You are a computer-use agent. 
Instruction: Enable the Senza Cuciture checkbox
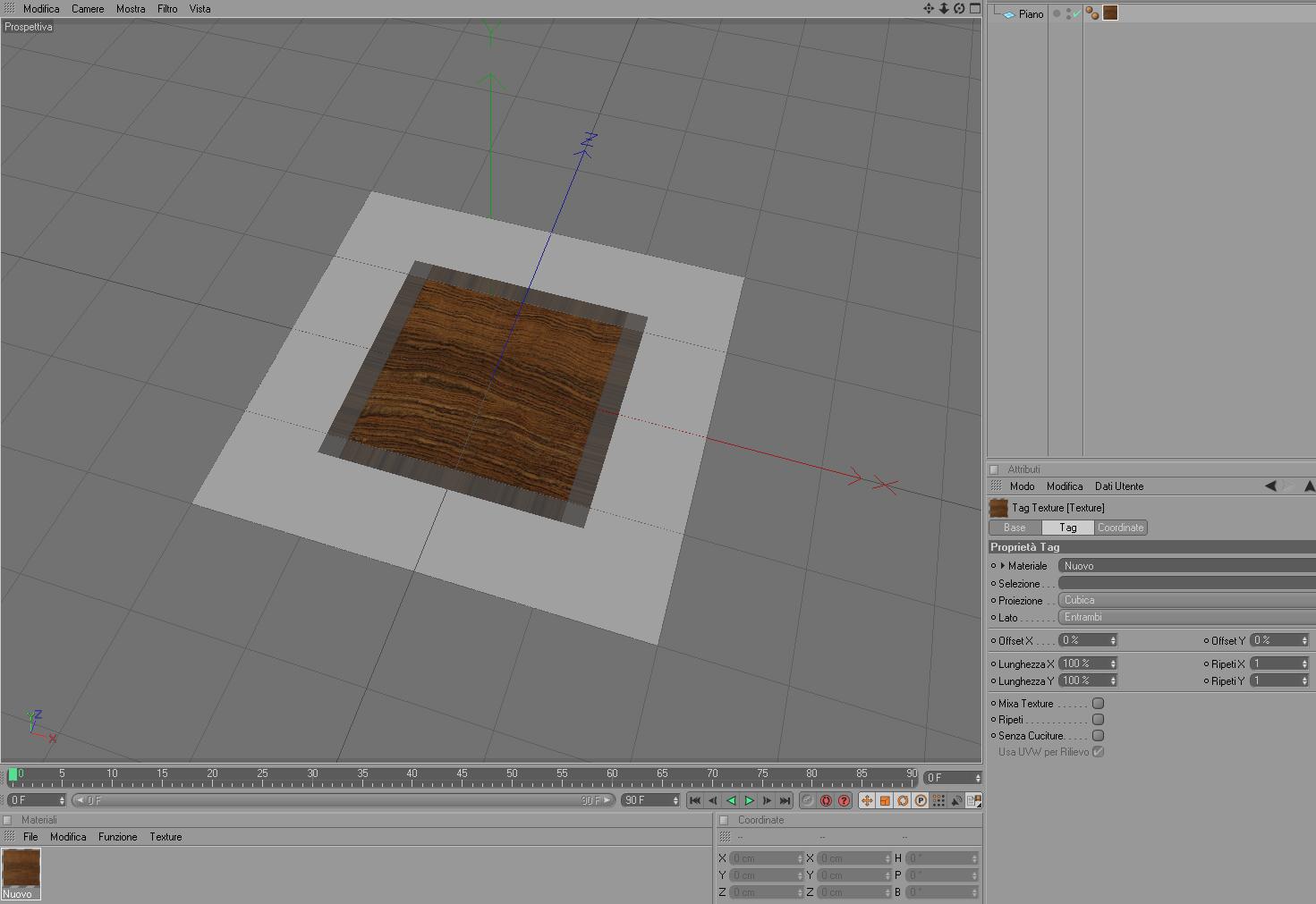1098,736
